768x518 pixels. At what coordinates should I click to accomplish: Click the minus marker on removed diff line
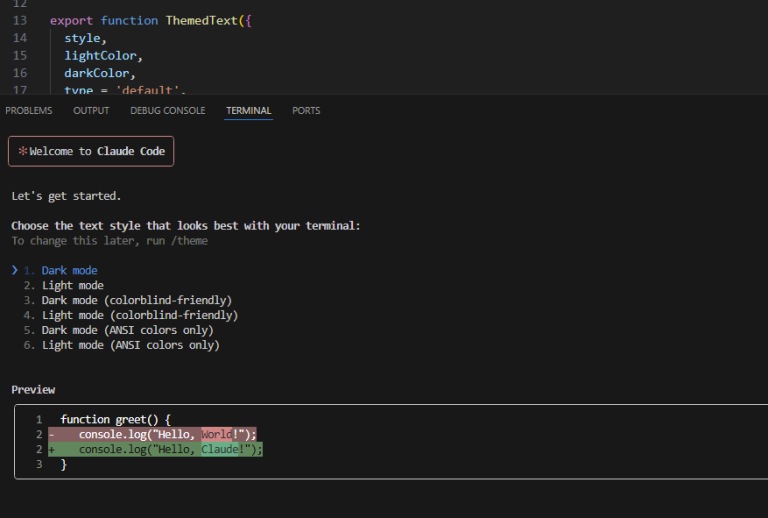tap(51, 435)
